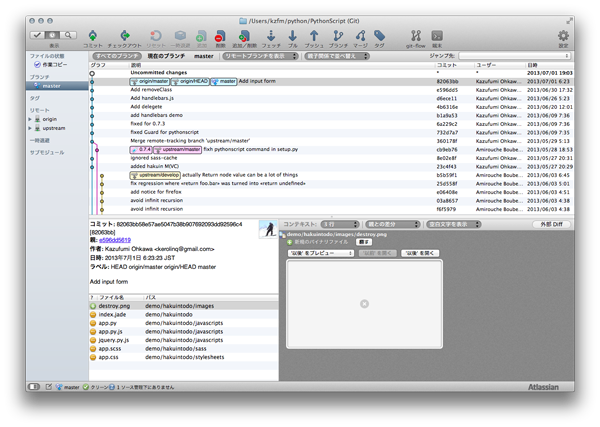
Task: Select file app.scss in the file list
Action: pyautogui.click(x=184, y=349)
